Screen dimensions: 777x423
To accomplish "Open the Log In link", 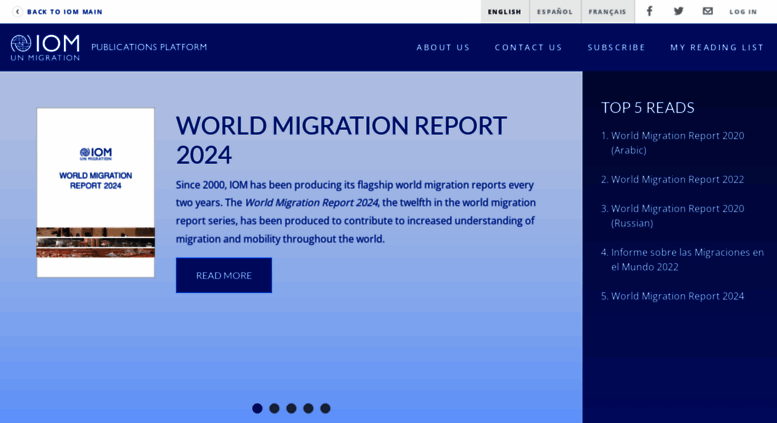I will [x=743, y=11].
